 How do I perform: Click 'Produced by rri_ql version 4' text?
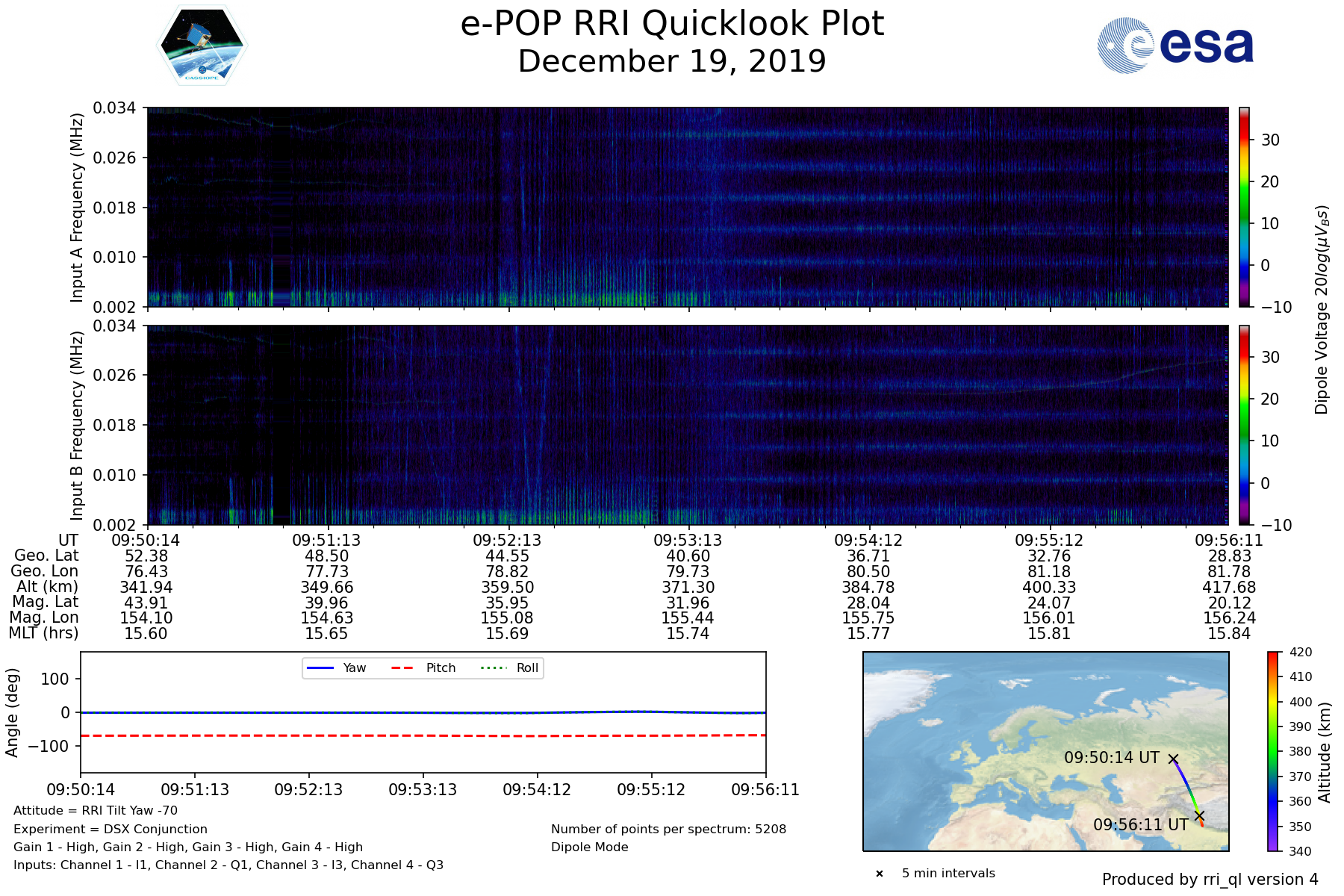tap(1210, 880)
